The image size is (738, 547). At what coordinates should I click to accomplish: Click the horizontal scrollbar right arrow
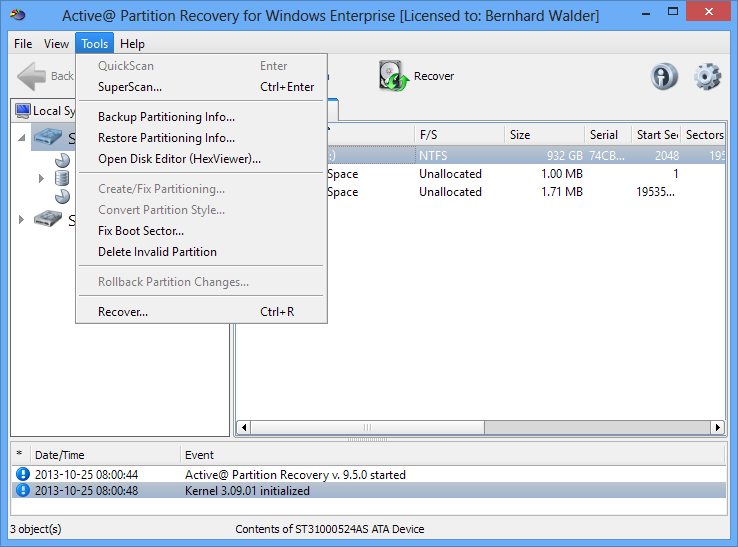(717, 427)
